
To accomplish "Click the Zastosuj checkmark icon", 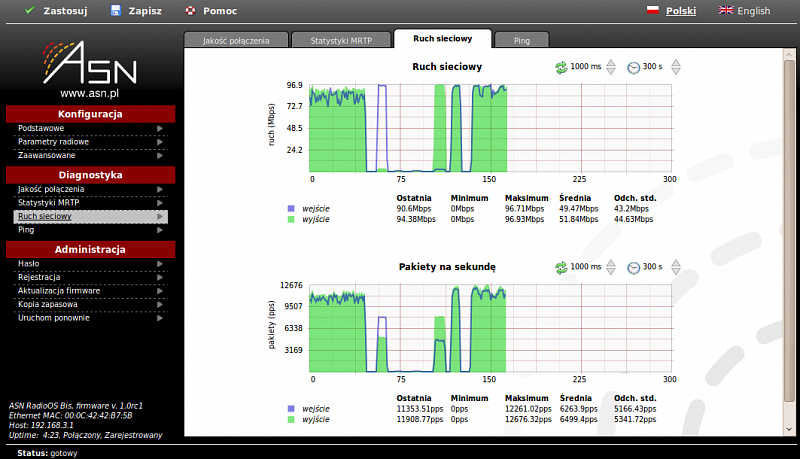I will click(x=30, y=10).
